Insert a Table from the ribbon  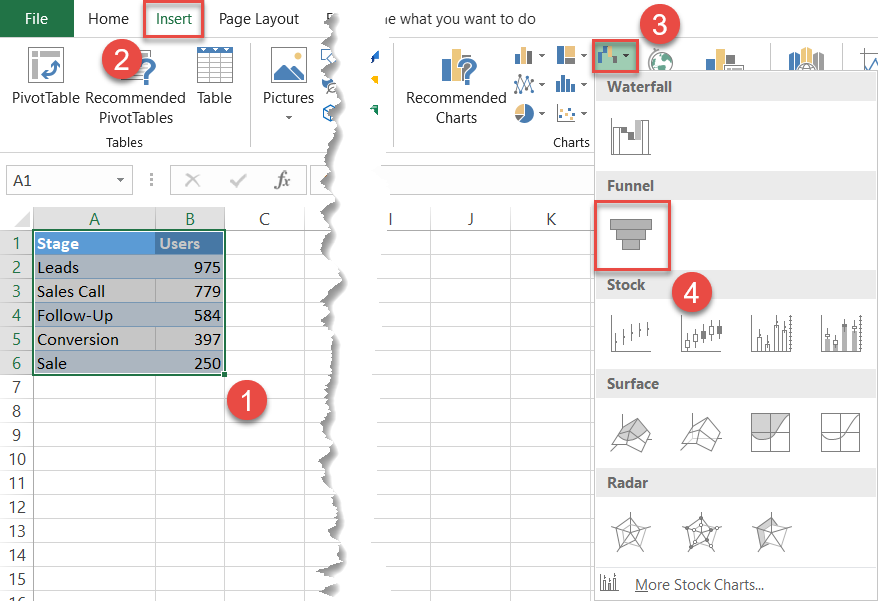coord(214,76)
